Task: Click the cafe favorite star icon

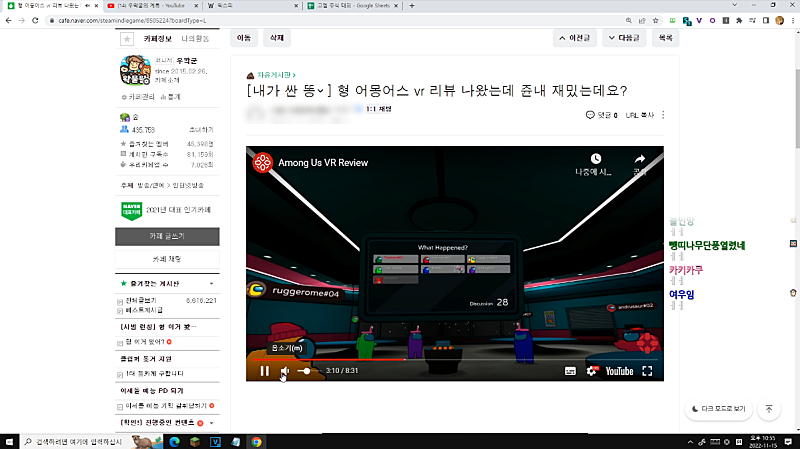Action: [126, 38]
